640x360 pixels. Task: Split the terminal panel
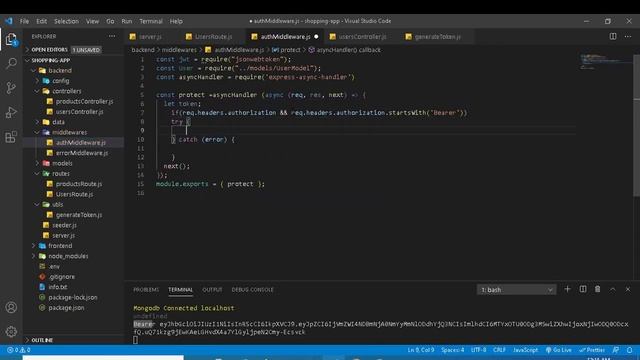pos(583,289)
